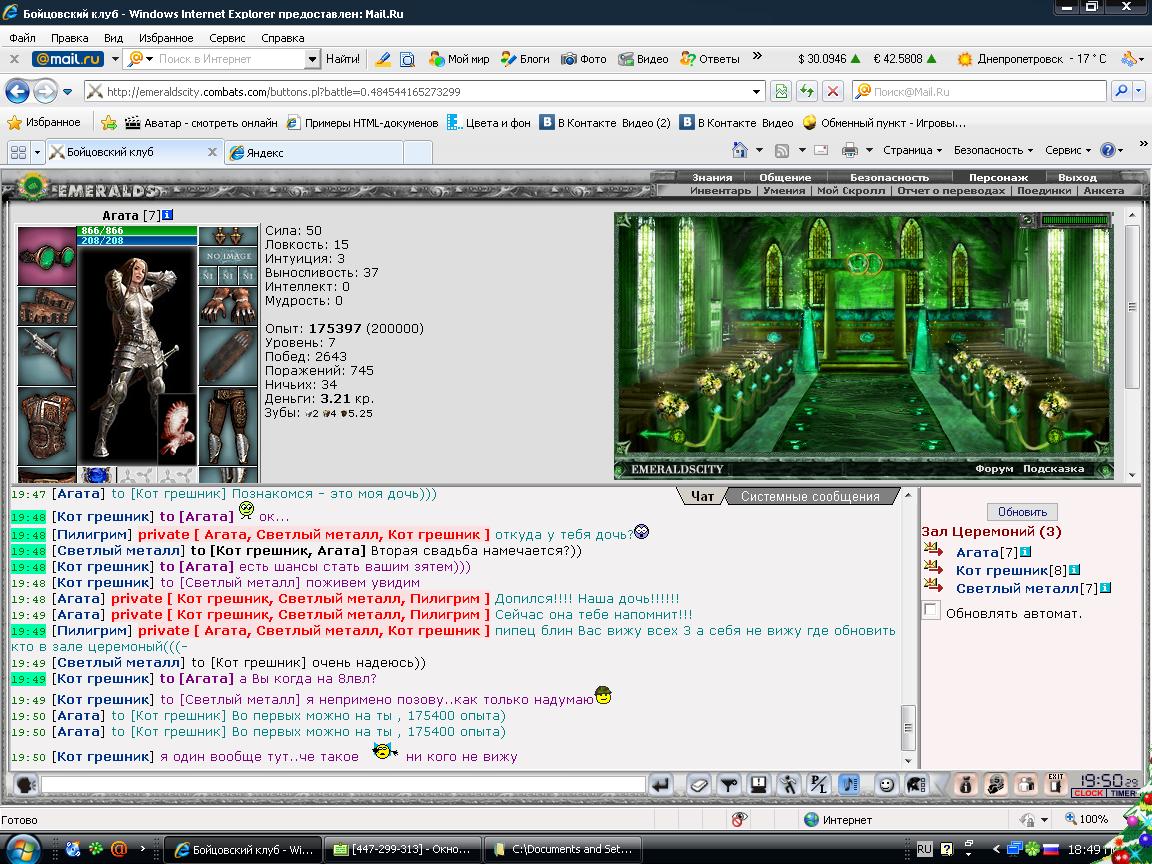Open the 'Сервис' command bar dropdown
Image resolution: width=1152 pixels, height=864 pixels.
pyautogui.click(x=1068, y=150)
